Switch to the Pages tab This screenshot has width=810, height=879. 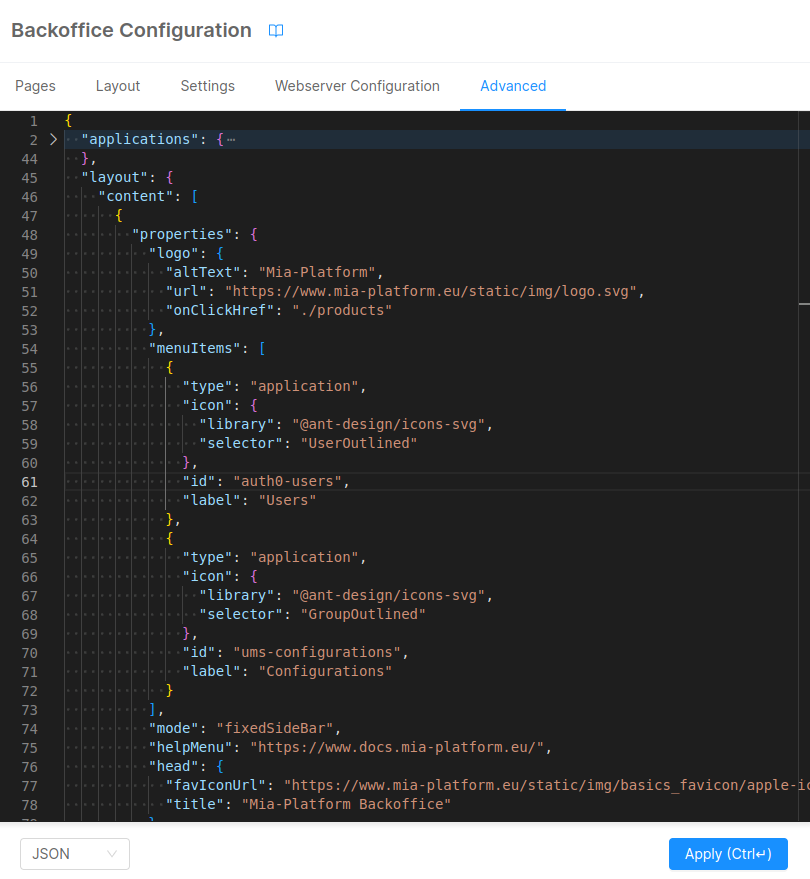[35, 86]
